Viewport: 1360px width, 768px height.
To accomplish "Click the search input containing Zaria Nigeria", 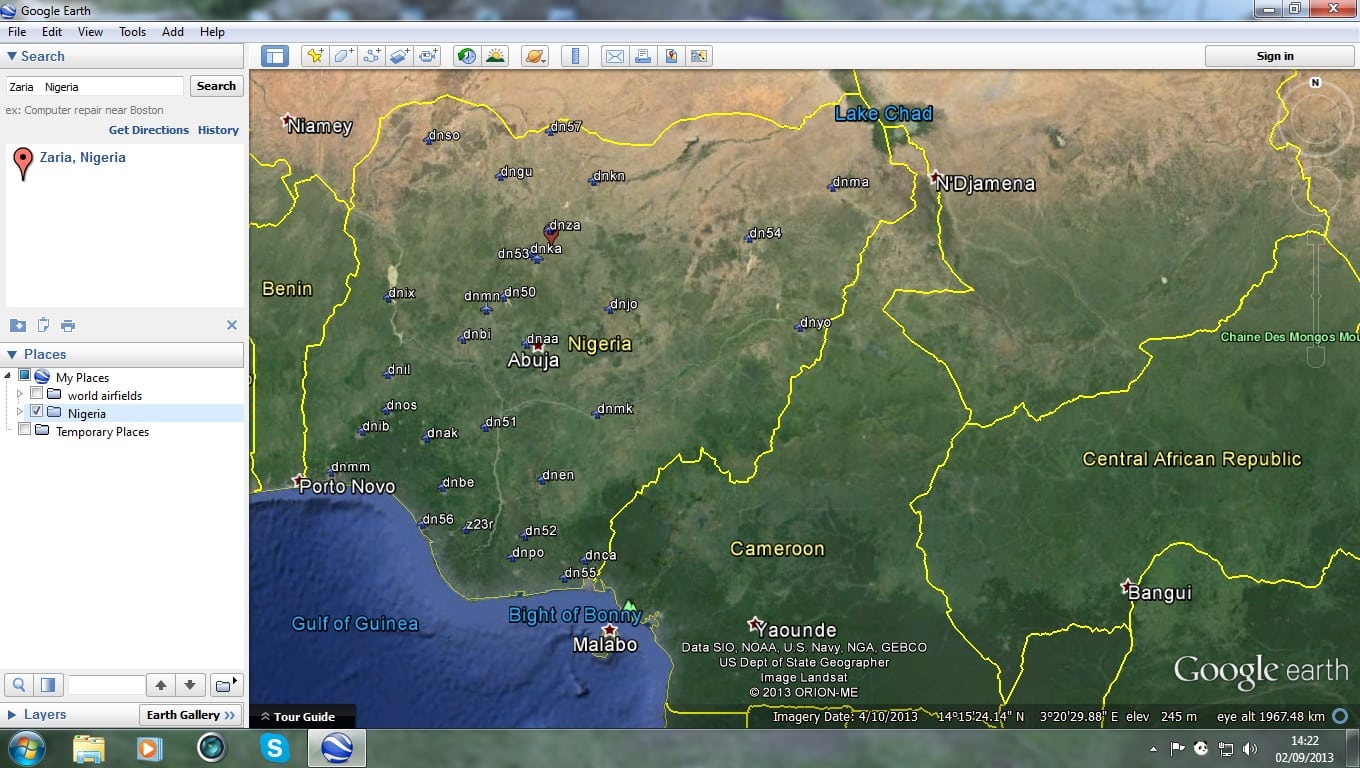I will (95, 87).
